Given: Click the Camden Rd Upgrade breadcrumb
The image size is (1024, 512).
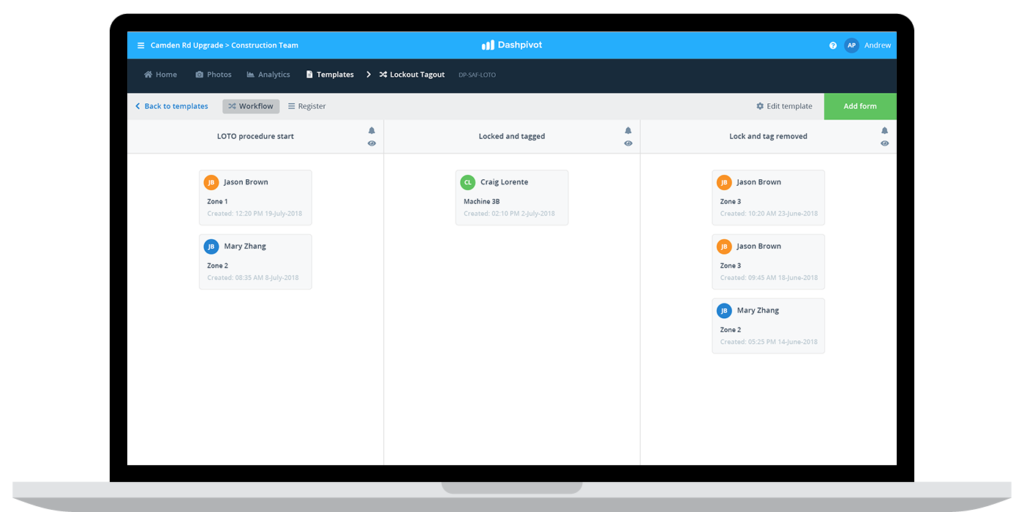Looking at the screenshot, I should (x=188, y=46).
